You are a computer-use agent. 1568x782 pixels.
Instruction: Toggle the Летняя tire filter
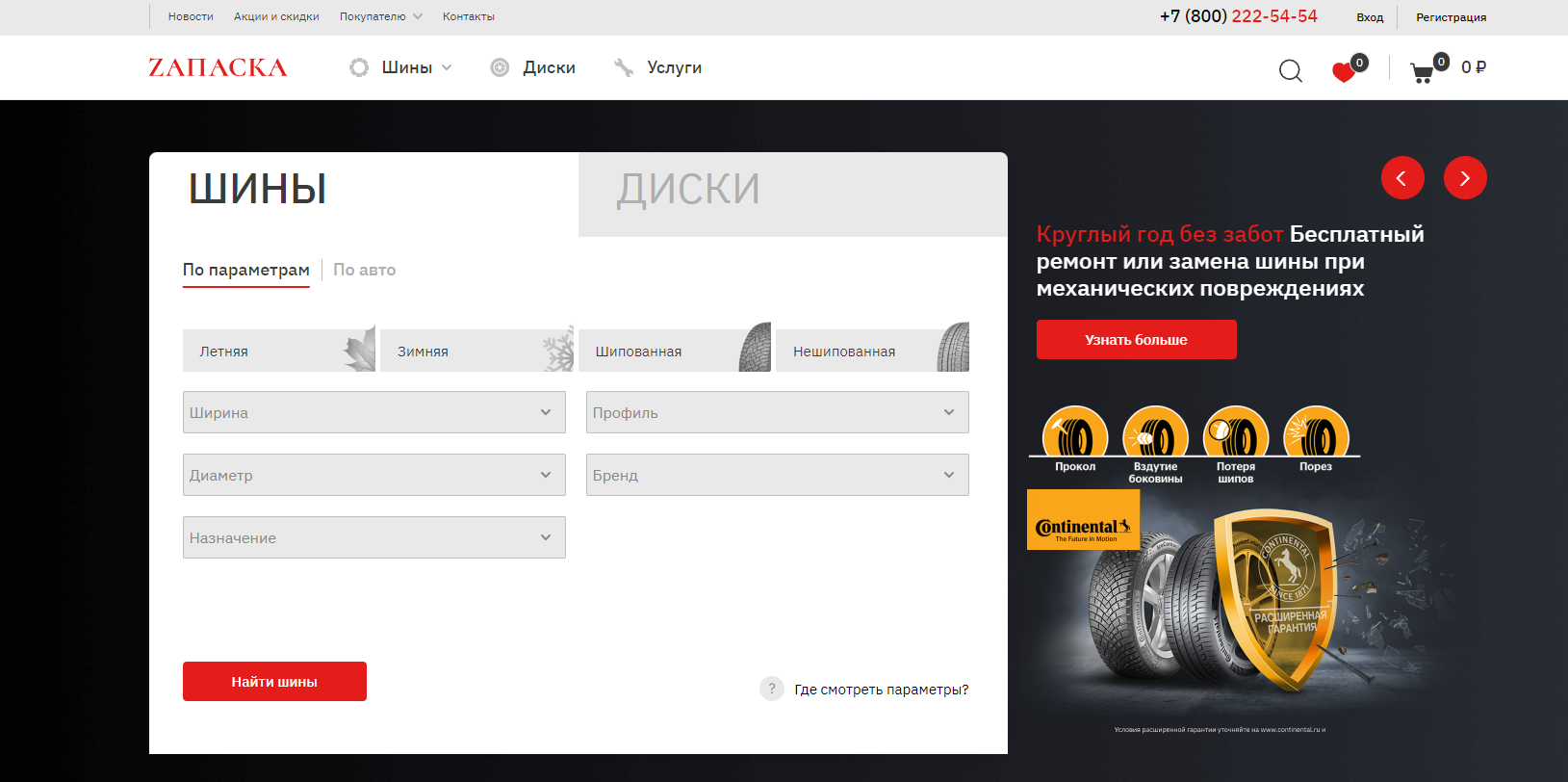279,351
